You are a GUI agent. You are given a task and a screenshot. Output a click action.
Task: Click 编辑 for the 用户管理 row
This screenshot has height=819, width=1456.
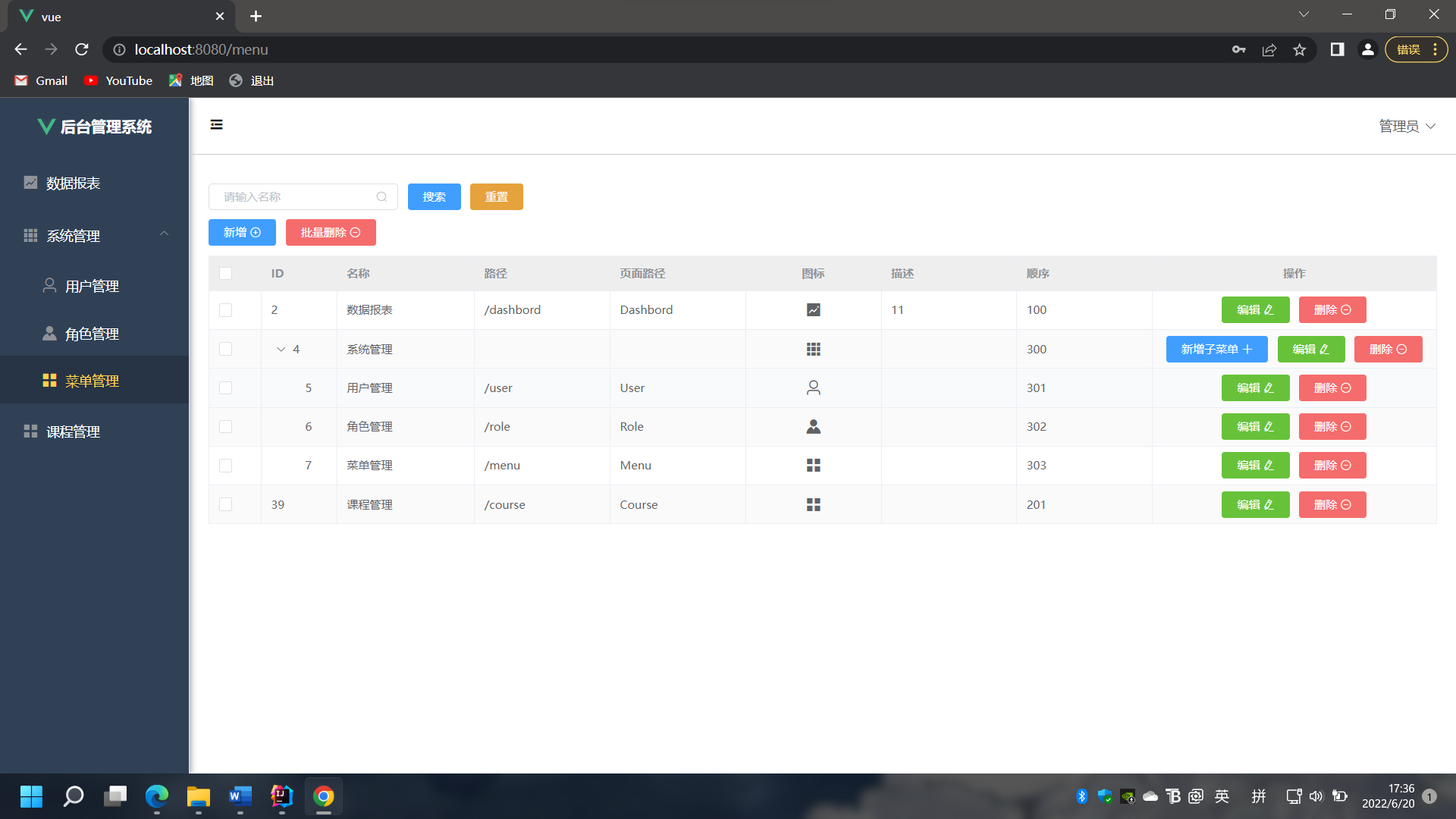(x=1255, y=388)
